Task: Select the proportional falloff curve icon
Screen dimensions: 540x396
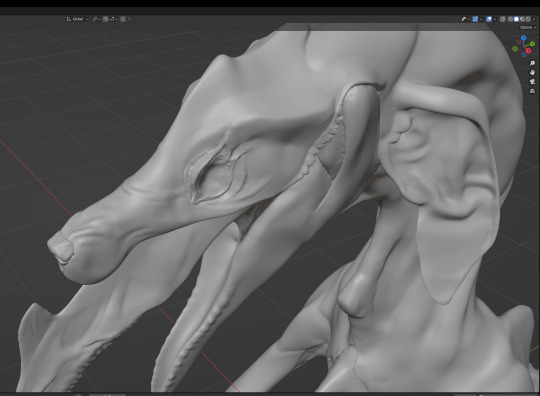Action: tap(130, 19)
